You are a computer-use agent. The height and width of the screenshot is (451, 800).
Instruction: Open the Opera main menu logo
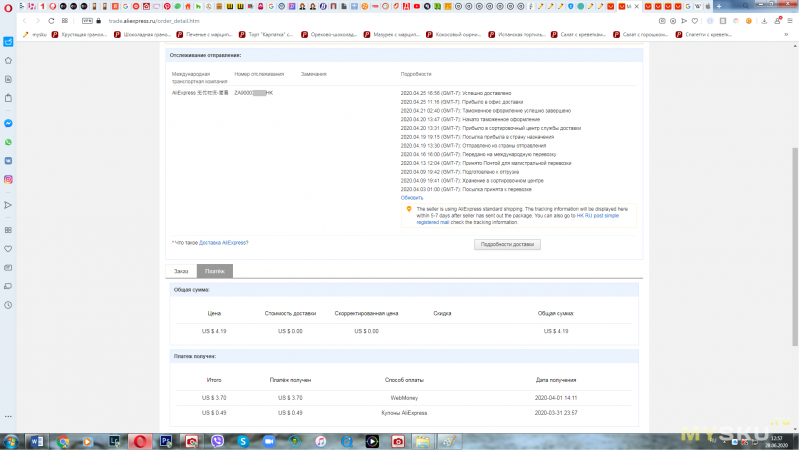click(7, 7)
